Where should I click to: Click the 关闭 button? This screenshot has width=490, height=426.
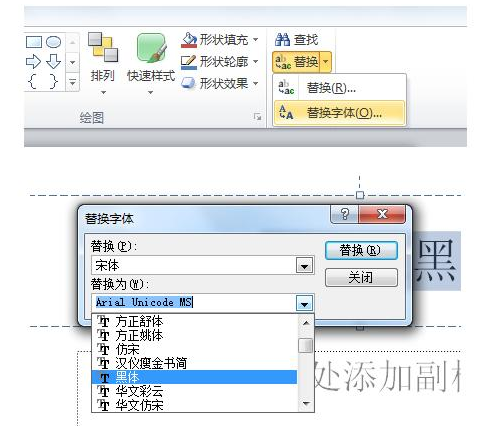(x=361, y=277)
